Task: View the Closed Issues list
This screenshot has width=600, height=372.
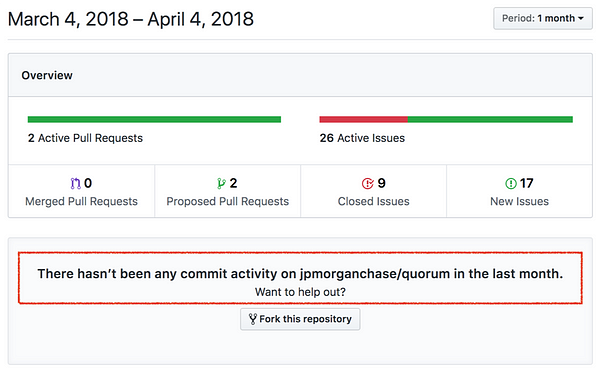Action: (x=373, y=191)
